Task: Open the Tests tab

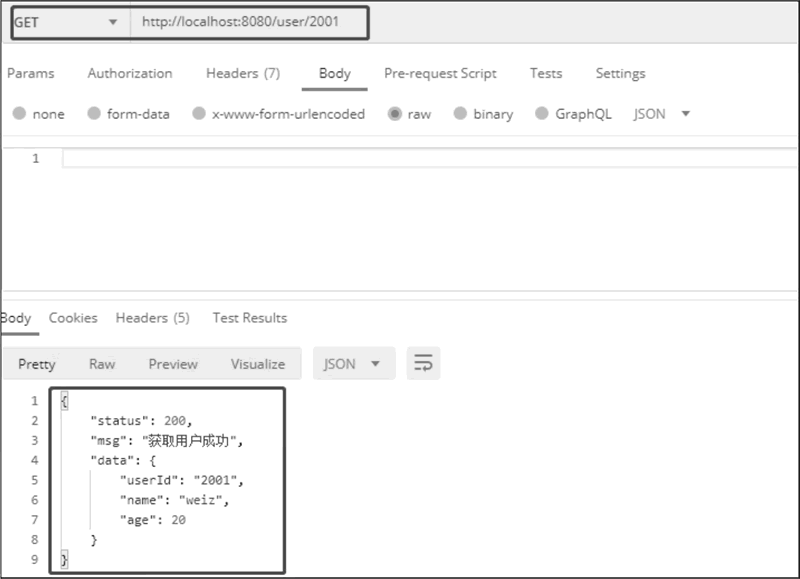Action: click(x=546, y=73)
